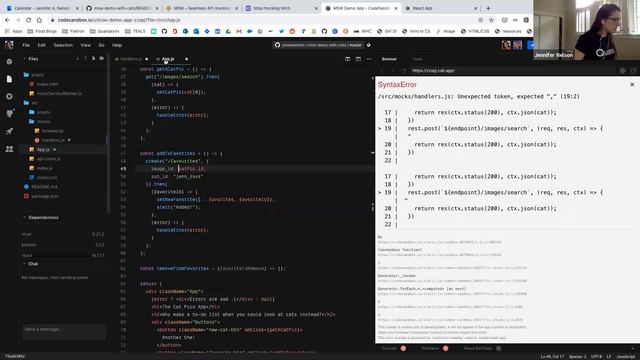The image size is (640, 360).
Task: Open the Food Blogs bookmark folder
Action: tap(42, 31)
